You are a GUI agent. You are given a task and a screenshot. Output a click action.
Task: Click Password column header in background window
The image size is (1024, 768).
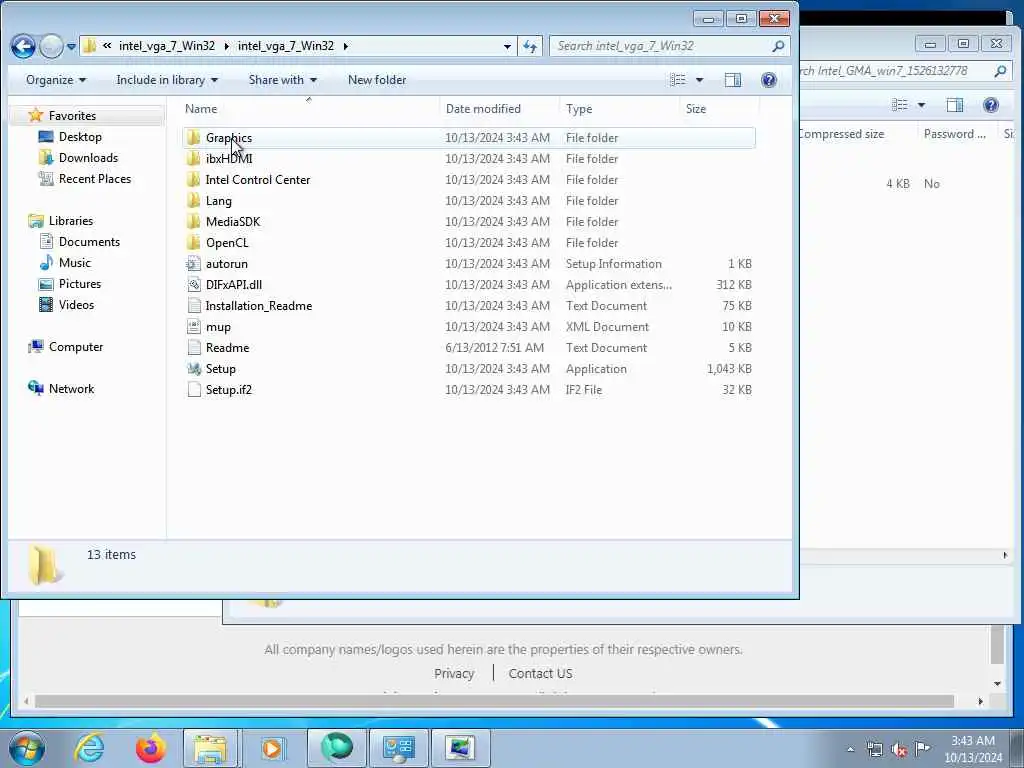click(954, 134)
